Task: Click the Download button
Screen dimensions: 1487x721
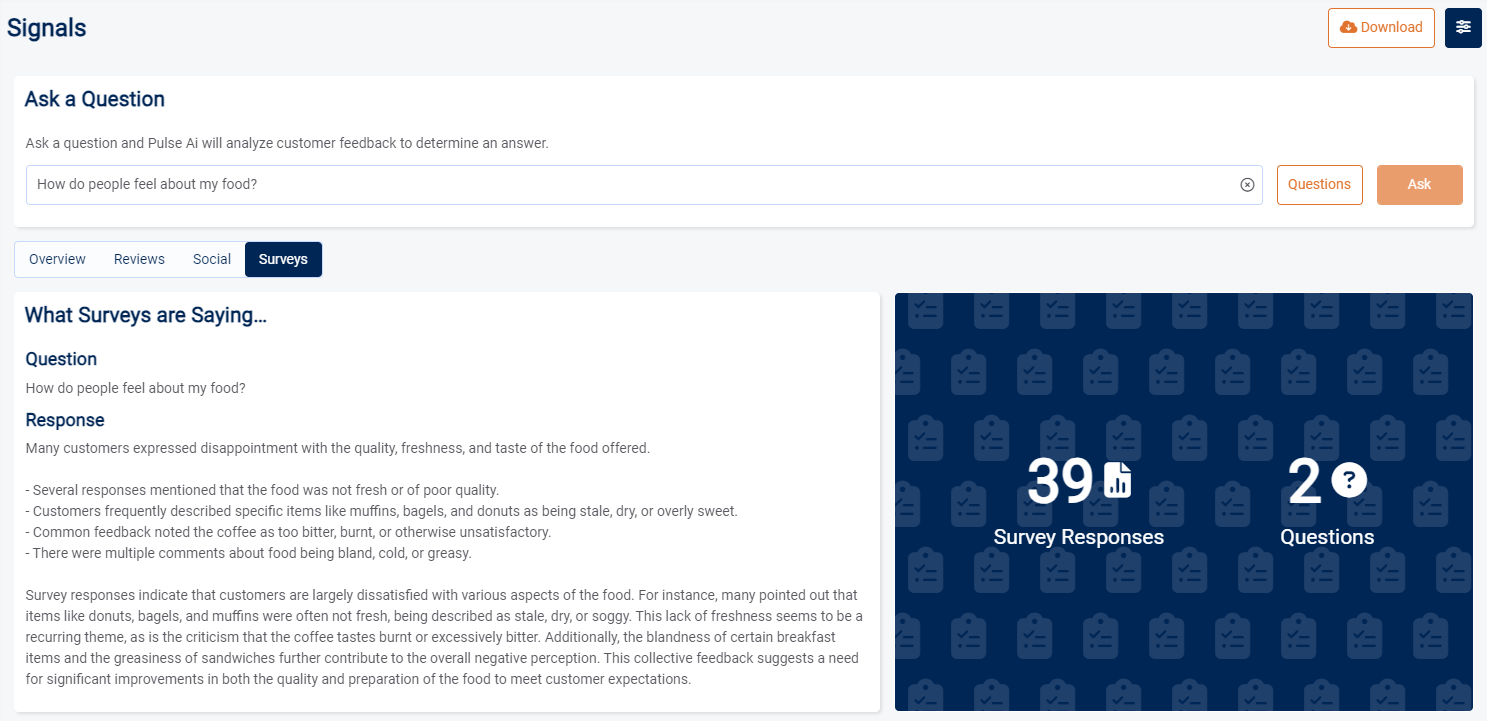Action: click(x=1380, y=28)
